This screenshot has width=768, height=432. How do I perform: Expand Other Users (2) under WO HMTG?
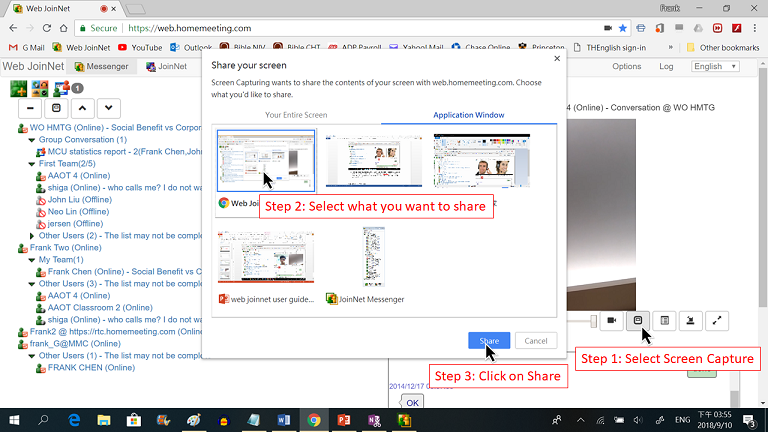click(32, 236)
